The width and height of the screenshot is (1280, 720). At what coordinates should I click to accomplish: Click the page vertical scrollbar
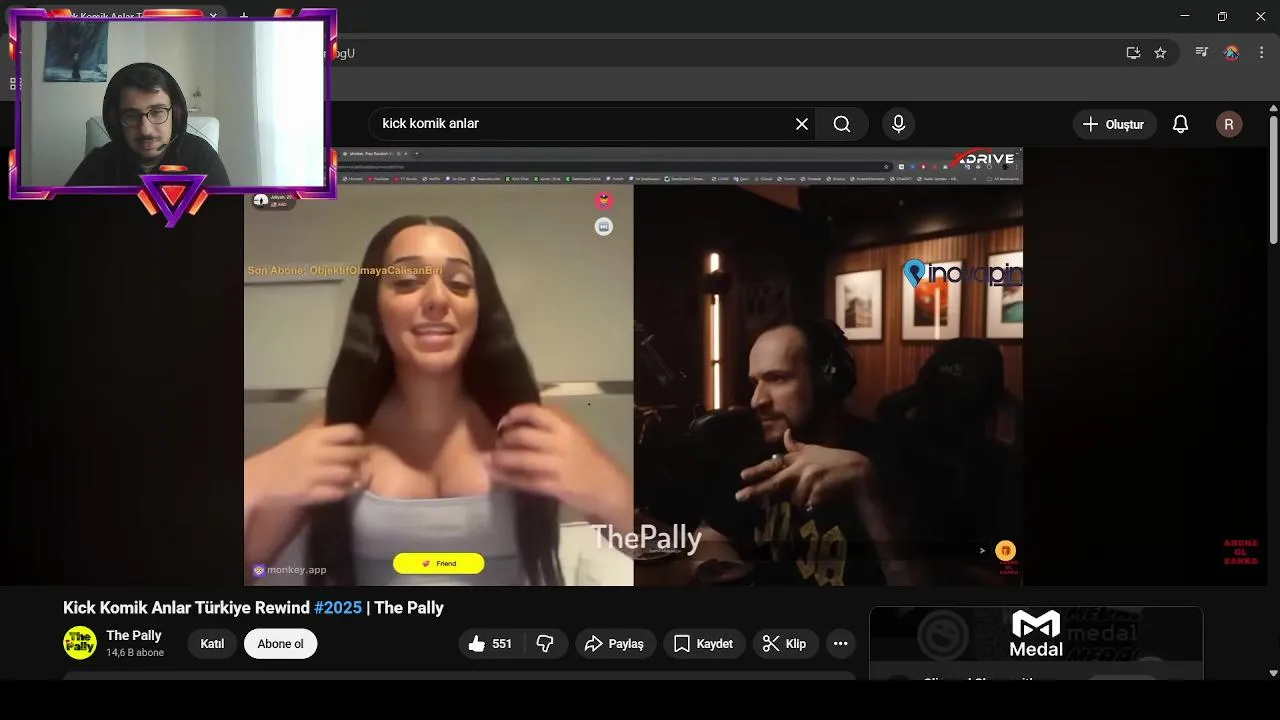(1273, 178)
